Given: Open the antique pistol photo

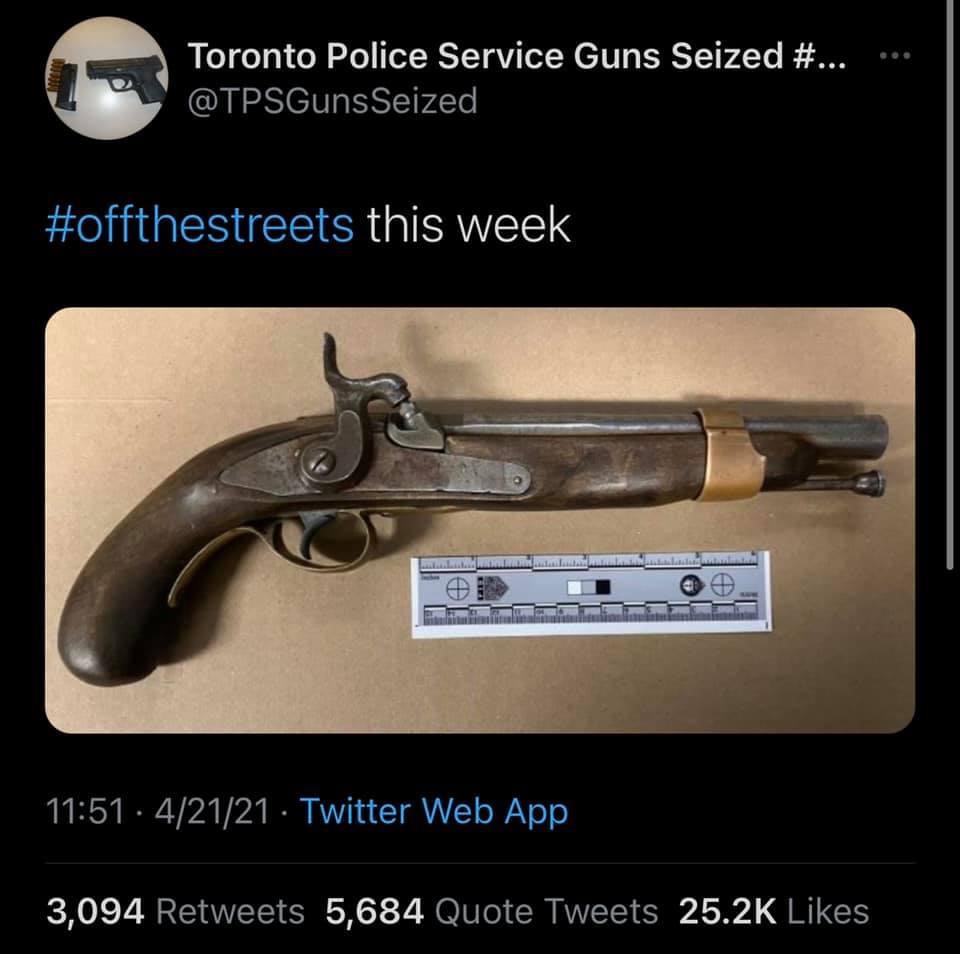Looking at the screenshot, I should [x=480, y=520].
